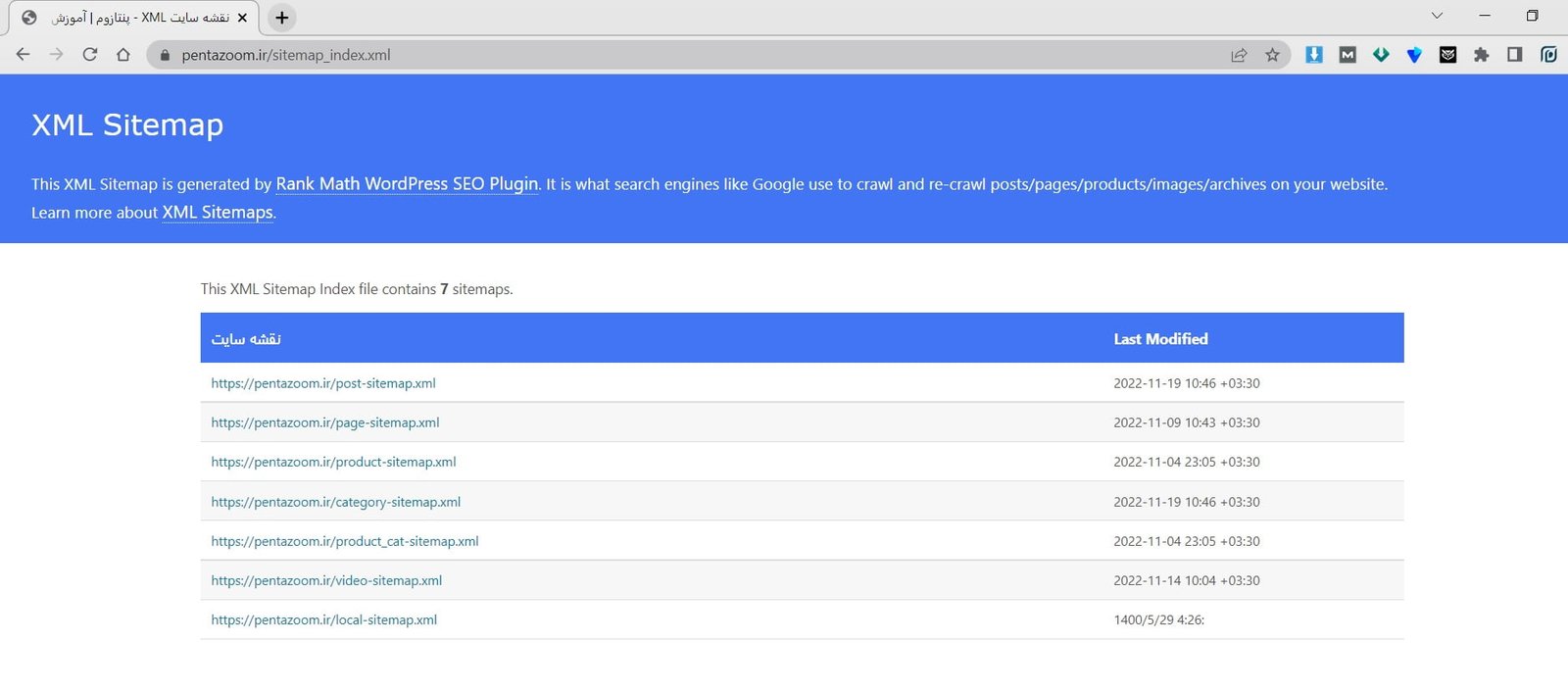Click the Last Modified column header
The height and width of the screenshot is (692, 1568).
coord(1160,339)
